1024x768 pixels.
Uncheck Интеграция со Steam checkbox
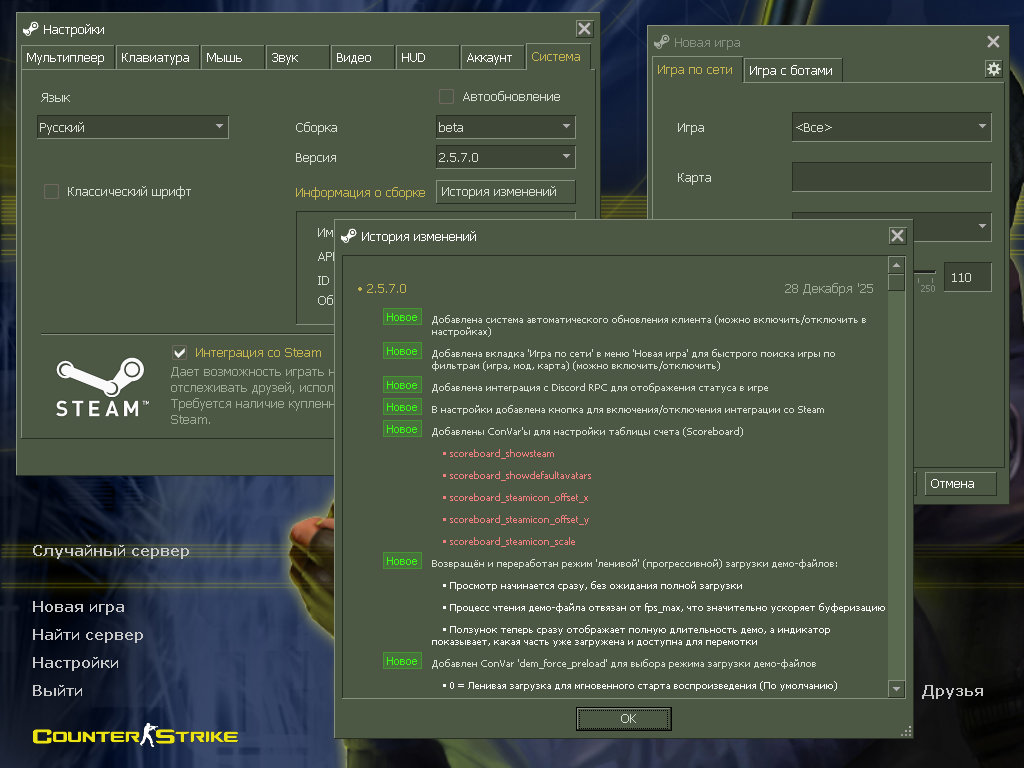[180, 352]
